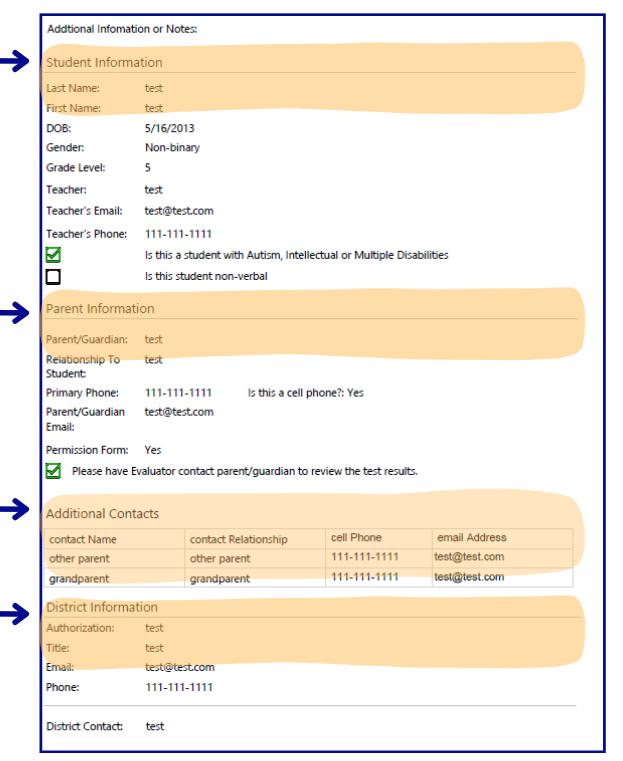Click the Gender value Non-binary
The image size is (623, 761).
click(x=172, y=148)
